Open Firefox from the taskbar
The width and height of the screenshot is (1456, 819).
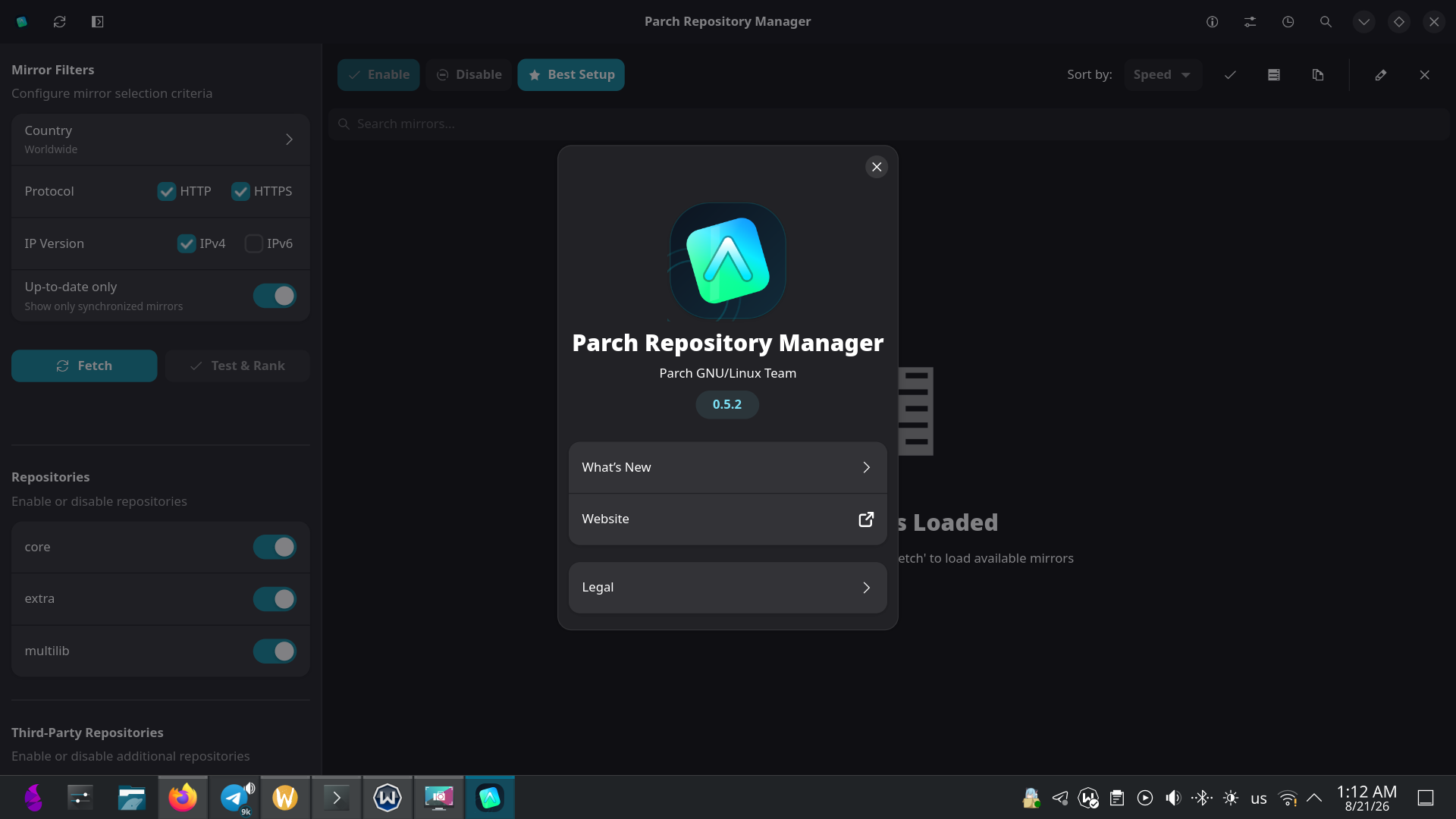[183, 798]
